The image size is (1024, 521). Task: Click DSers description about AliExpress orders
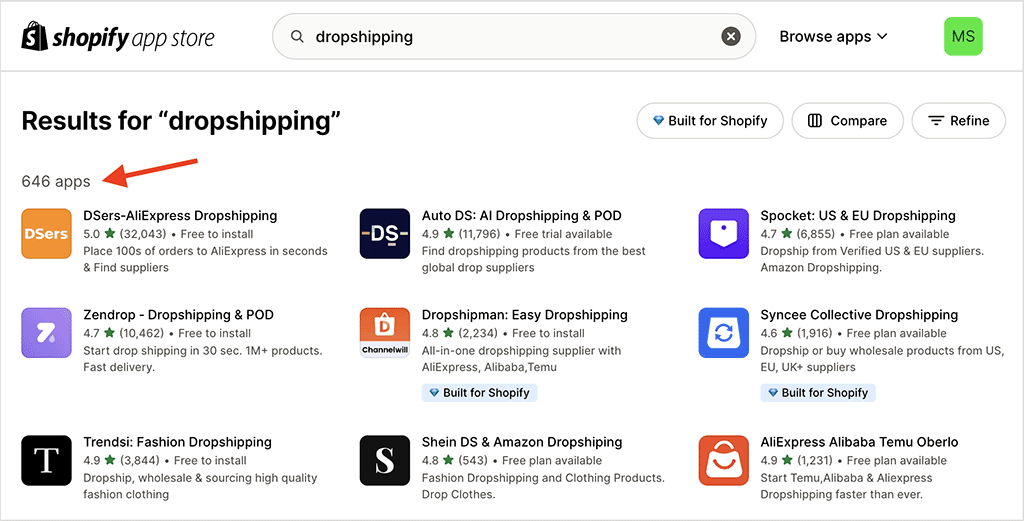pyautogui.click(x=205, y=259)
